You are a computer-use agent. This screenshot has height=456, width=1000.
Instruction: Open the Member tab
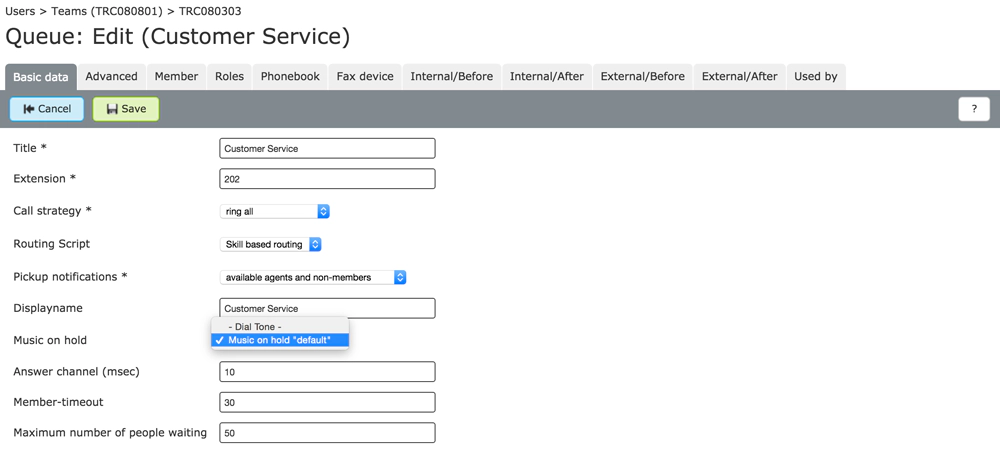[176, 77]
